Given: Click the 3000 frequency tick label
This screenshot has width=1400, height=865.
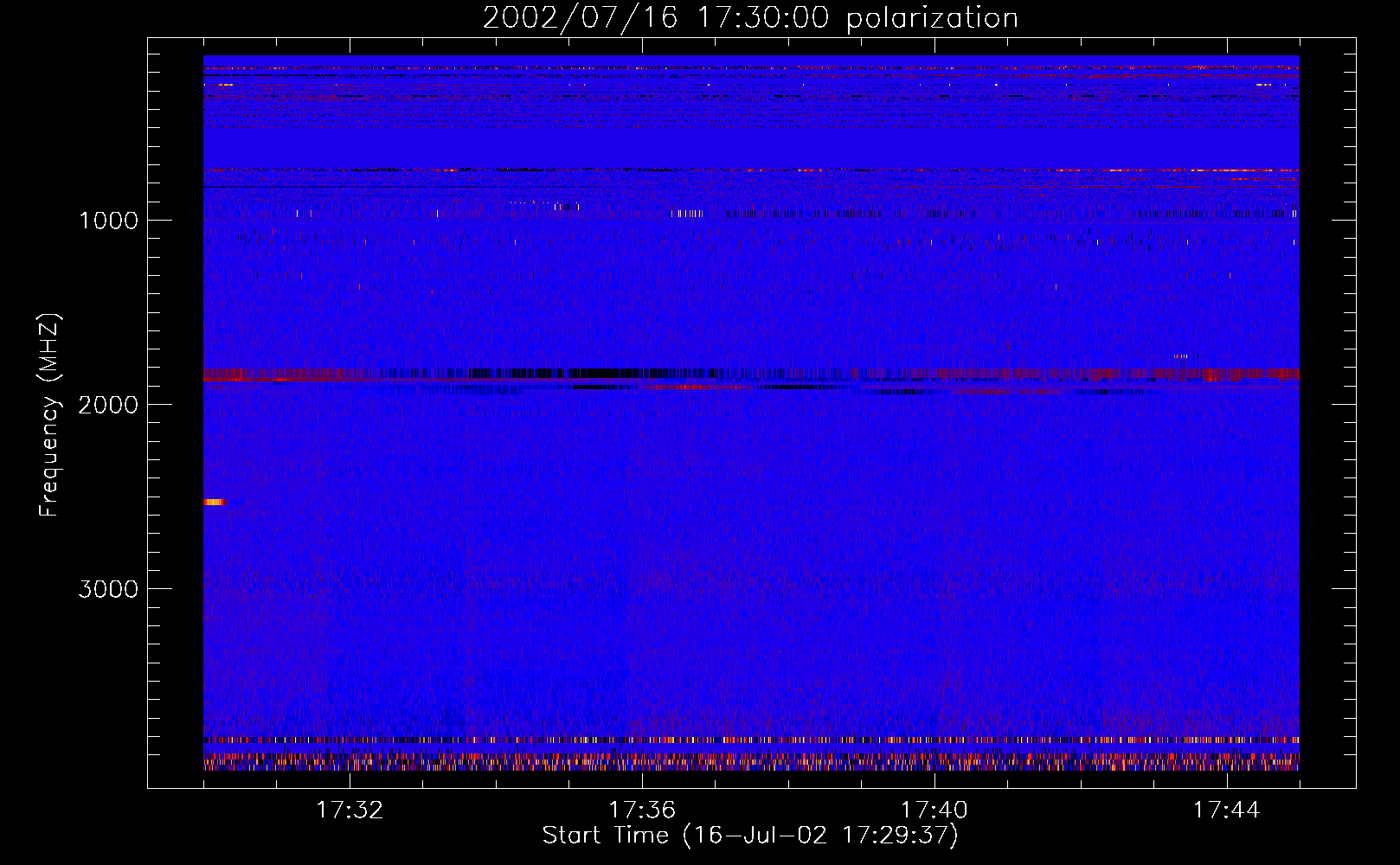Looking at the screenshot, I should coord(108,589).
